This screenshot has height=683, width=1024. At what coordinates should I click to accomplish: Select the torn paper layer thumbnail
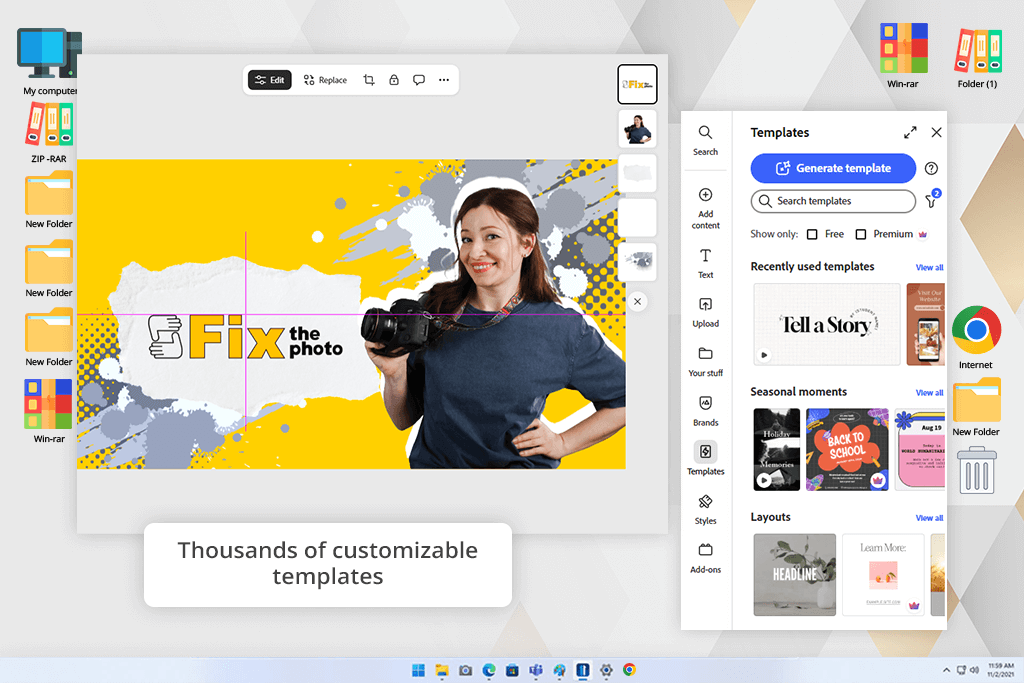pyautogui.click(x=637, y=173)
